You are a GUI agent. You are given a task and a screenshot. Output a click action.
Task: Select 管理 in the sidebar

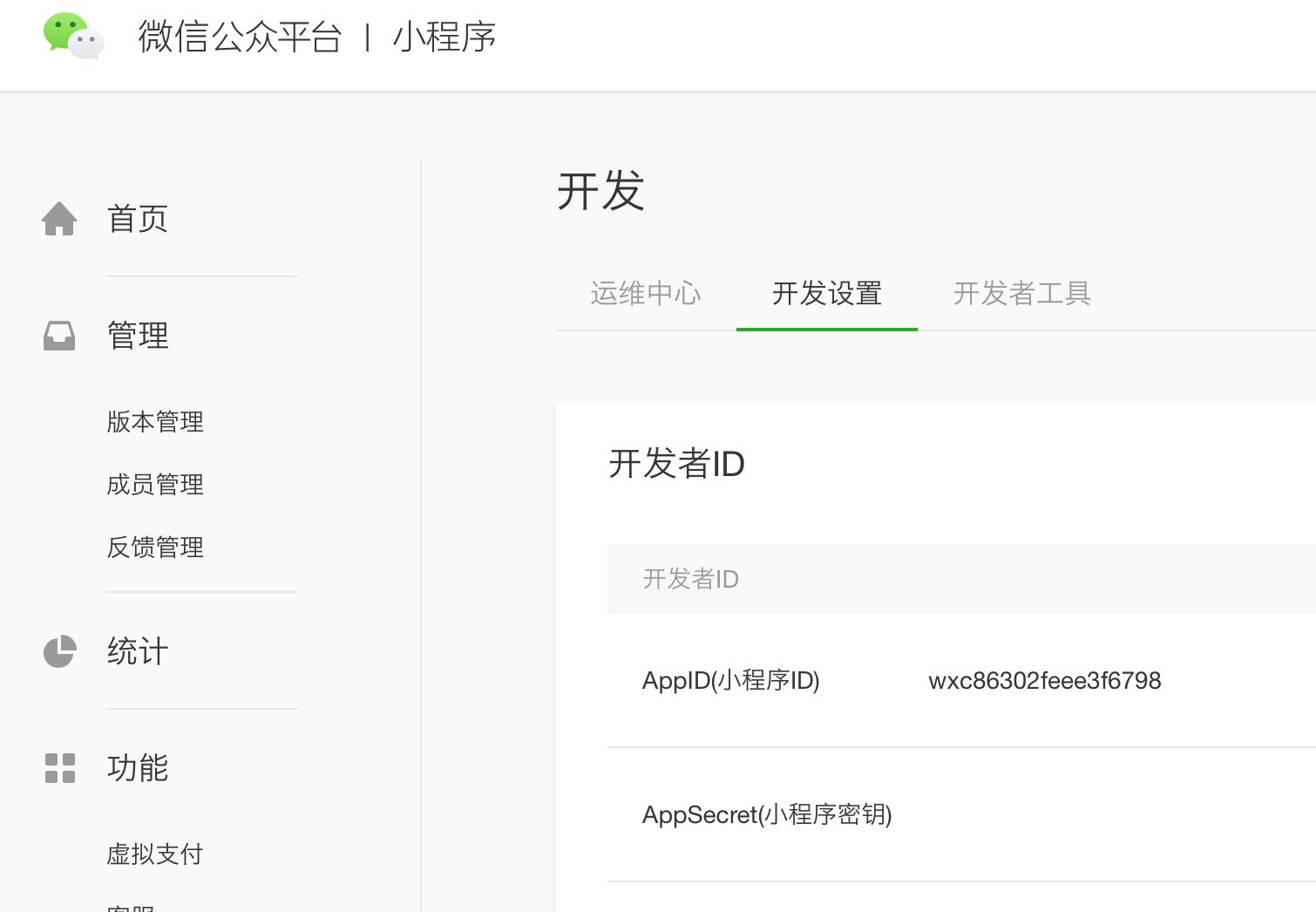(x=137, y=336)
